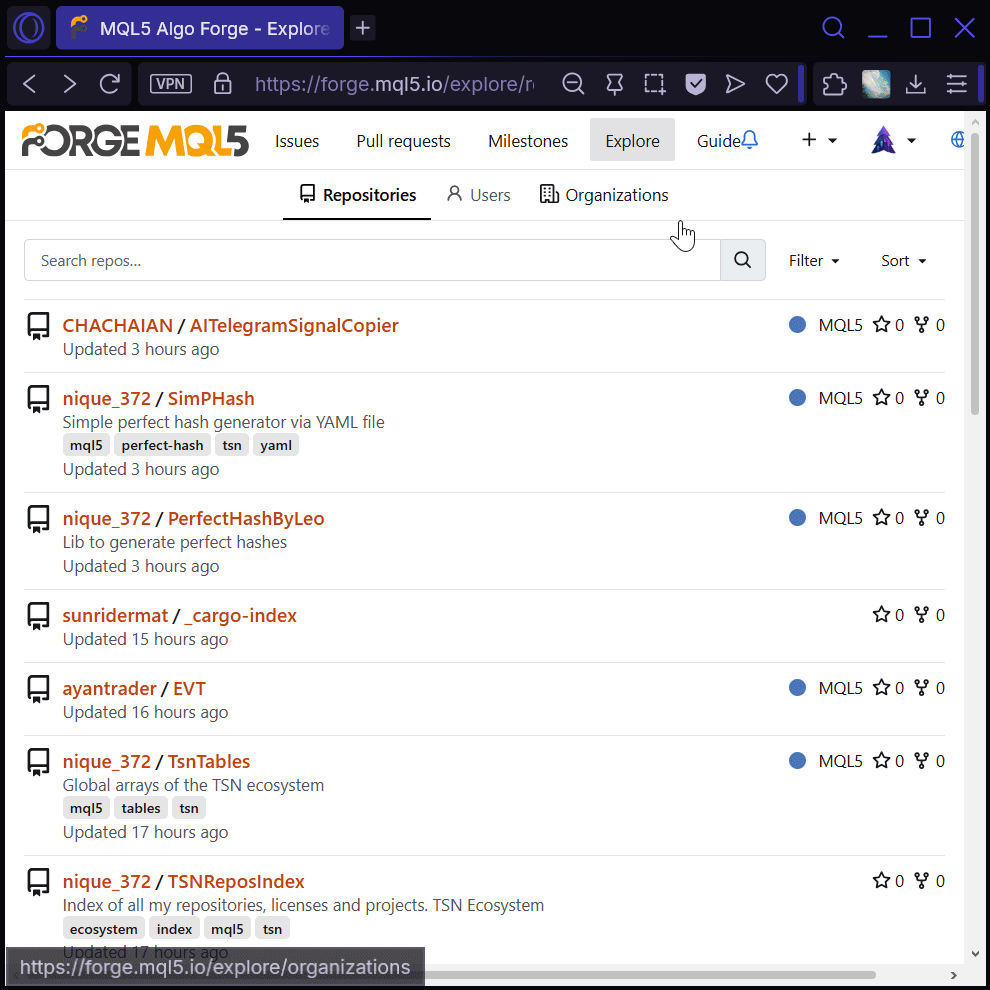Click the repo search magnifier button

(x=742, y=260)
